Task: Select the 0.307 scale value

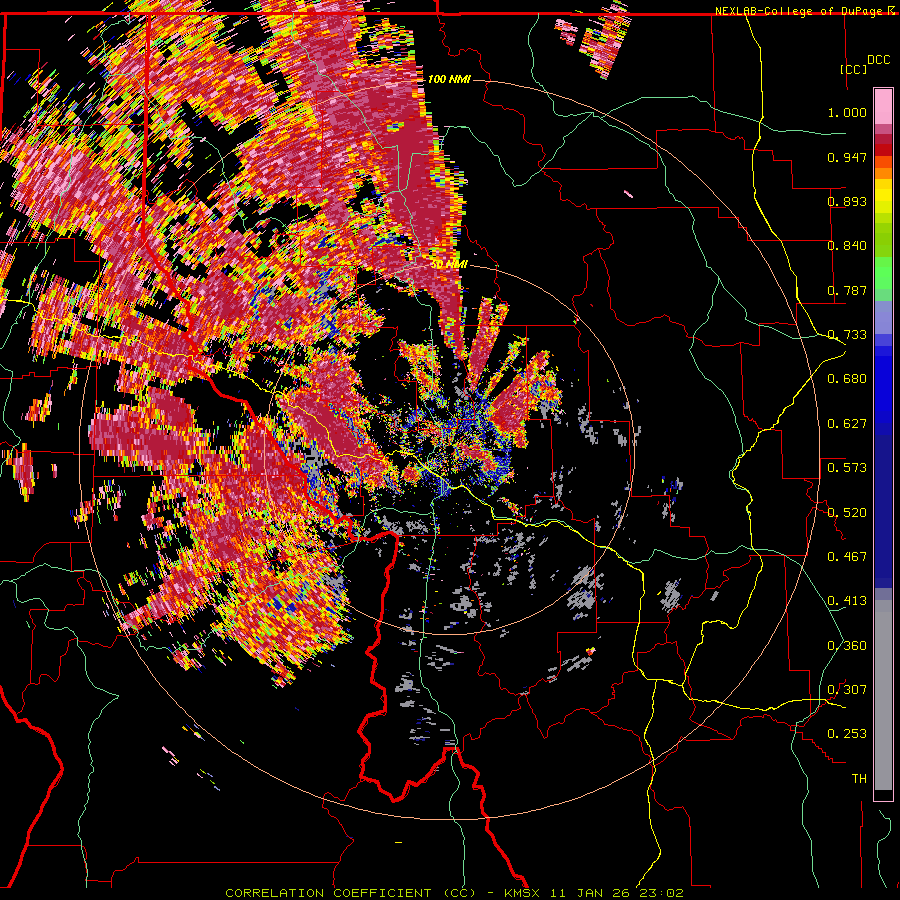Action: (x=847, y=690)
